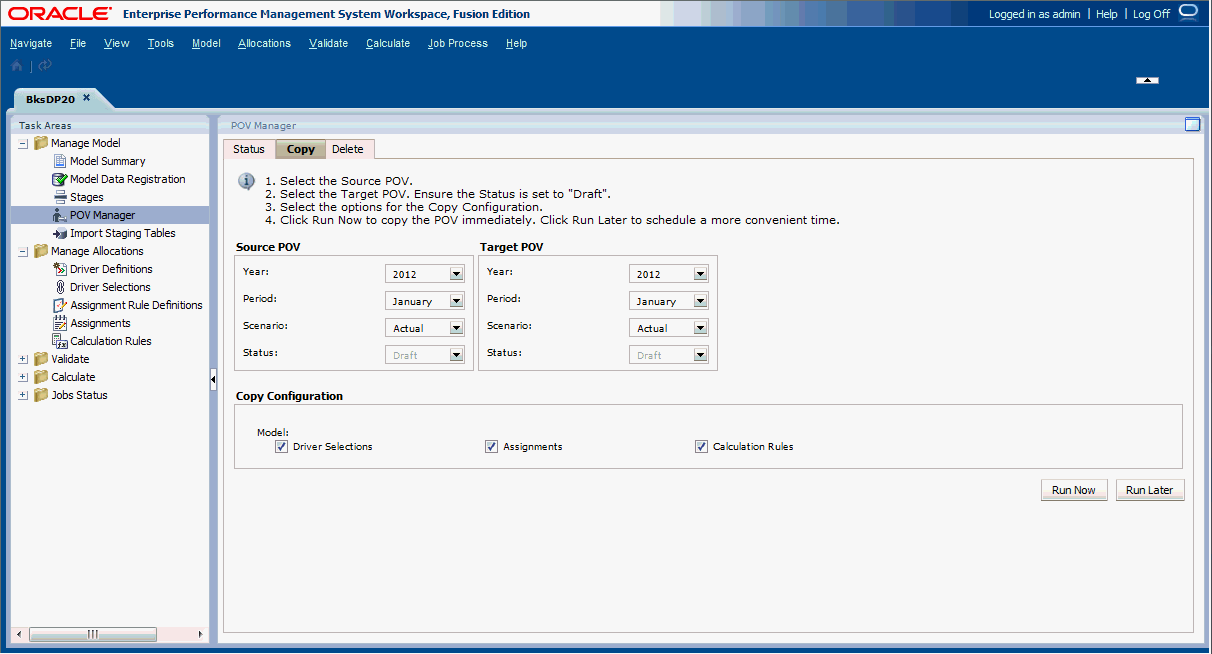Click the right arrow of Task Areas scrollbar
This screenshot has width=1212, height=654.
click(x=200, y=634)
